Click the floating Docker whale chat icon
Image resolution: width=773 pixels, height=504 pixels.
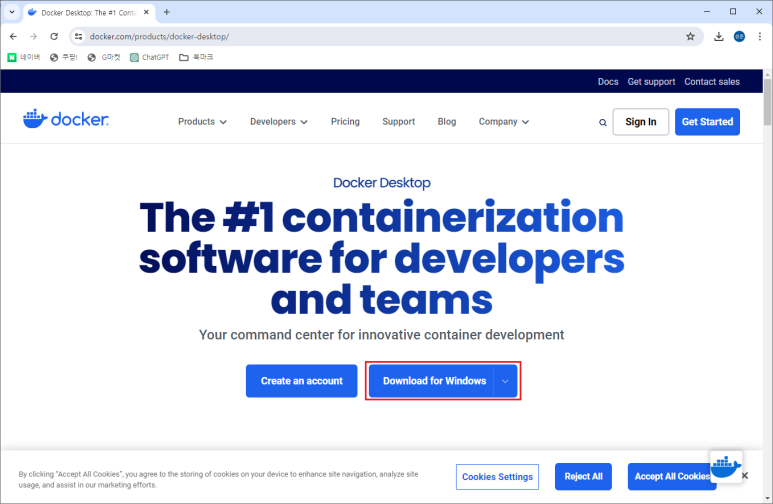(x=726, y=466)
